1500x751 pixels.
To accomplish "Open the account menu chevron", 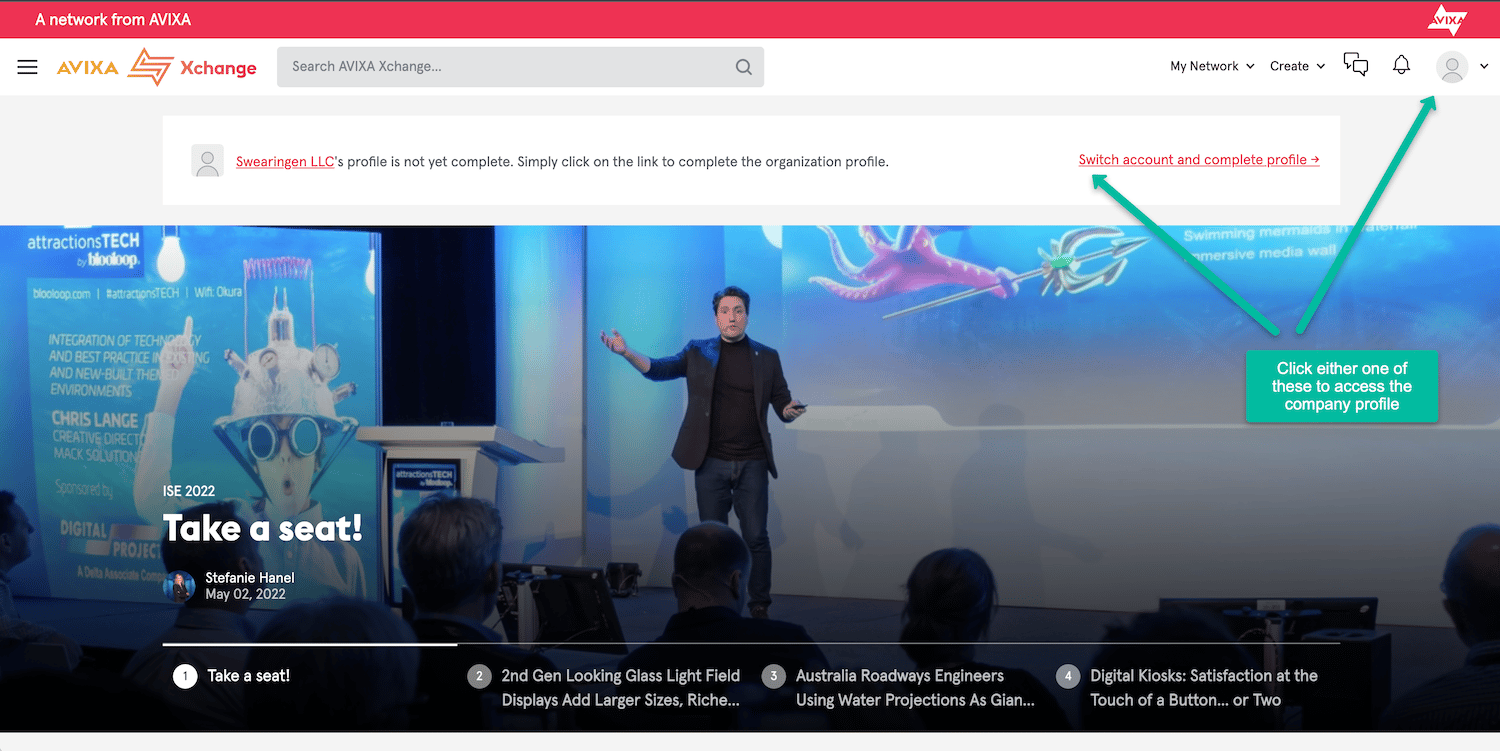I will [x=1484, y=67].
